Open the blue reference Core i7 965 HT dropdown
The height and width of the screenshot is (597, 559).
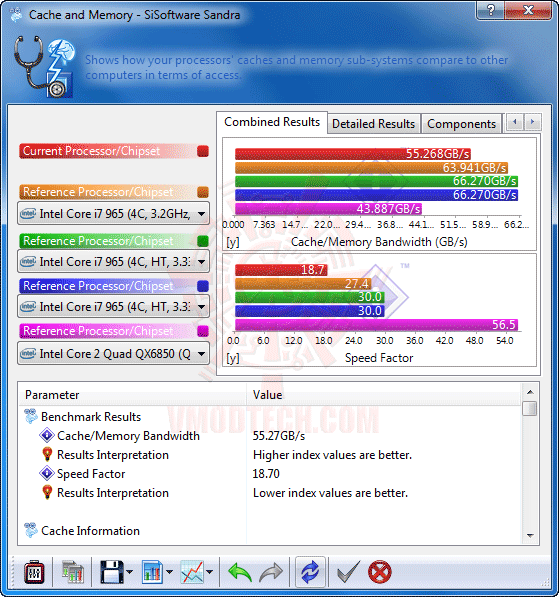tap(113, 306)
